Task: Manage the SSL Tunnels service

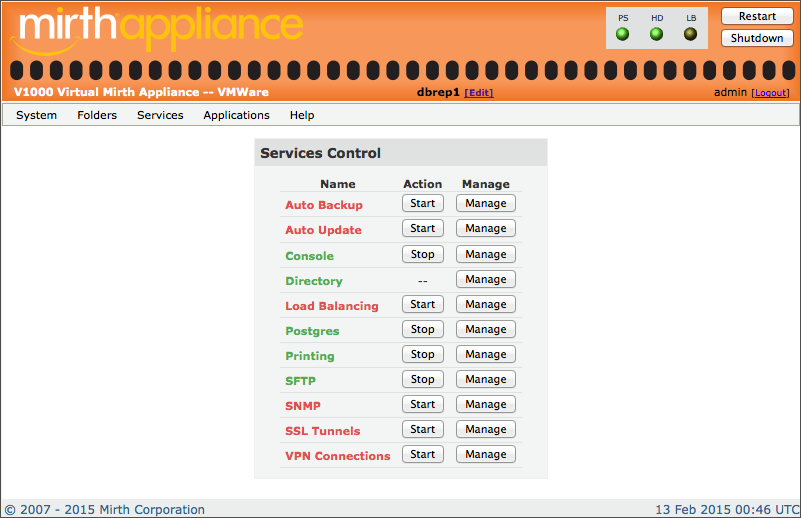Action: (486, 430)
